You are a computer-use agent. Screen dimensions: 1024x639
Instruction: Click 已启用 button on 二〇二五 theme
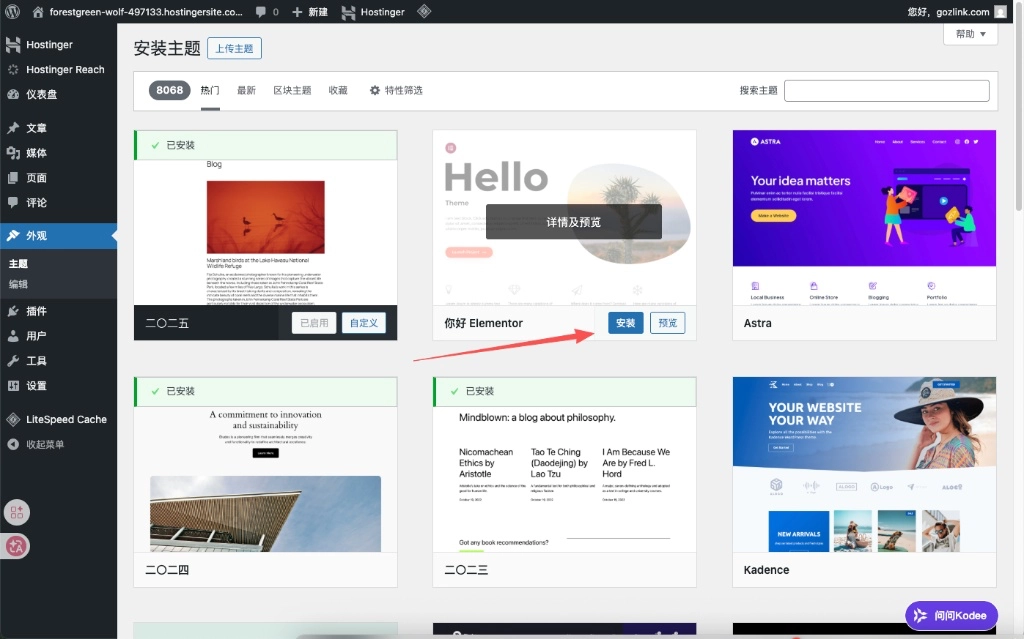(314, 323)
